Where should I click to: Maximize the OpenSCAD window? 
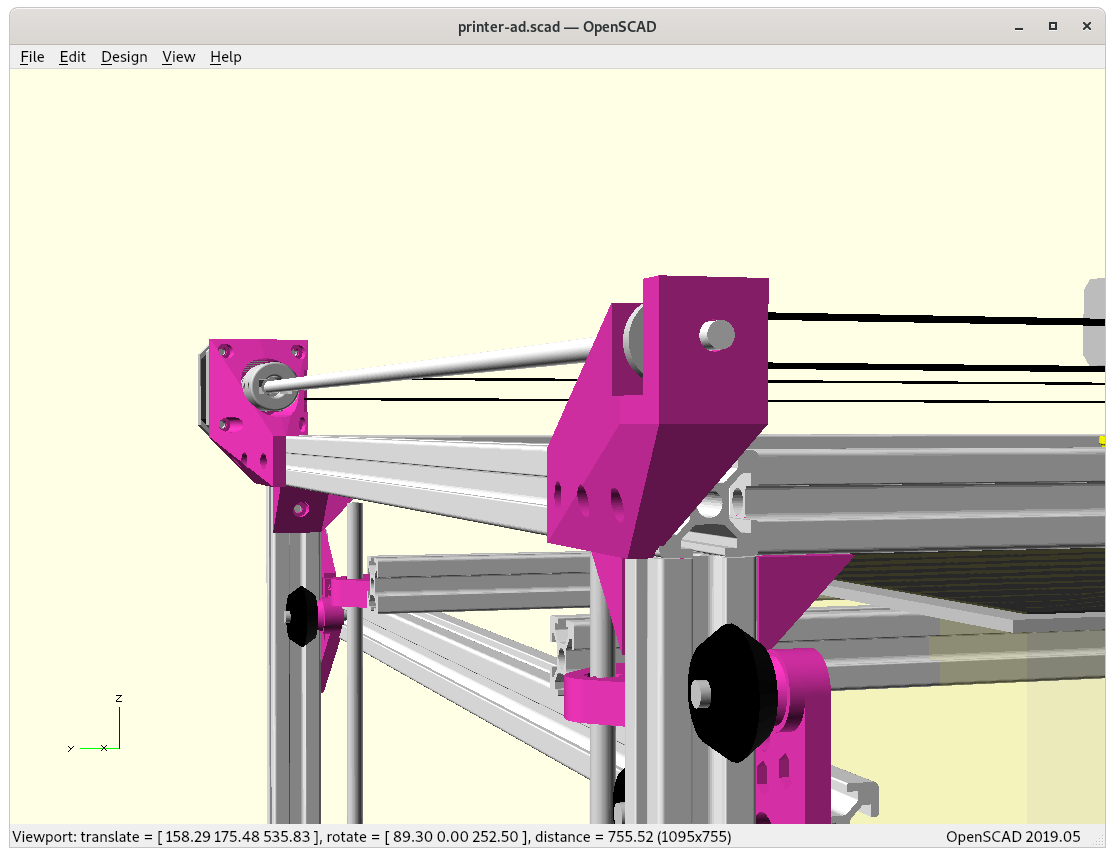click(x=1053, y=26)
